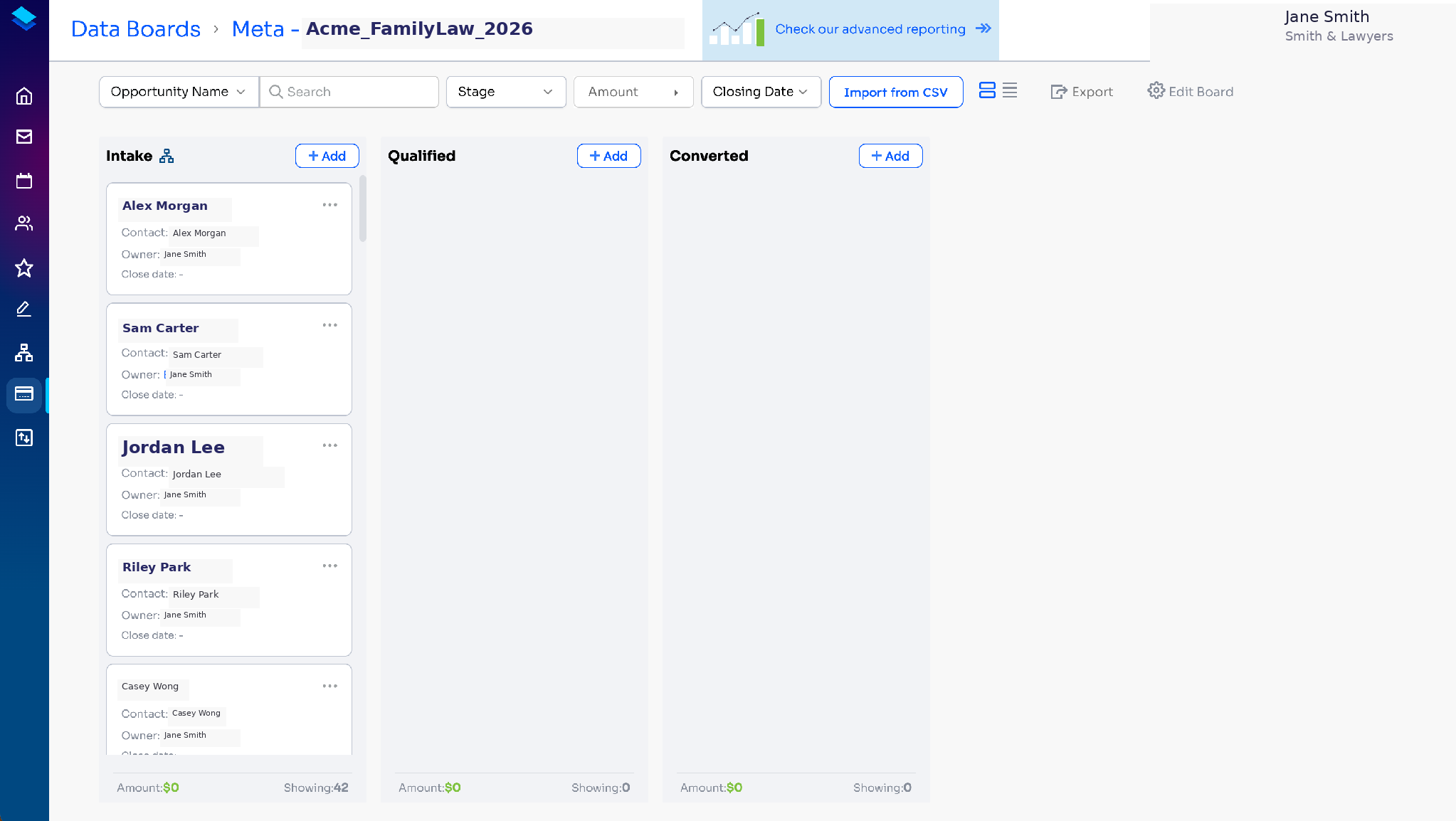Screen dimensions: 1456x821
Task: Open the Favorites star sidebar icon
Action: click(x=24, y=268)
